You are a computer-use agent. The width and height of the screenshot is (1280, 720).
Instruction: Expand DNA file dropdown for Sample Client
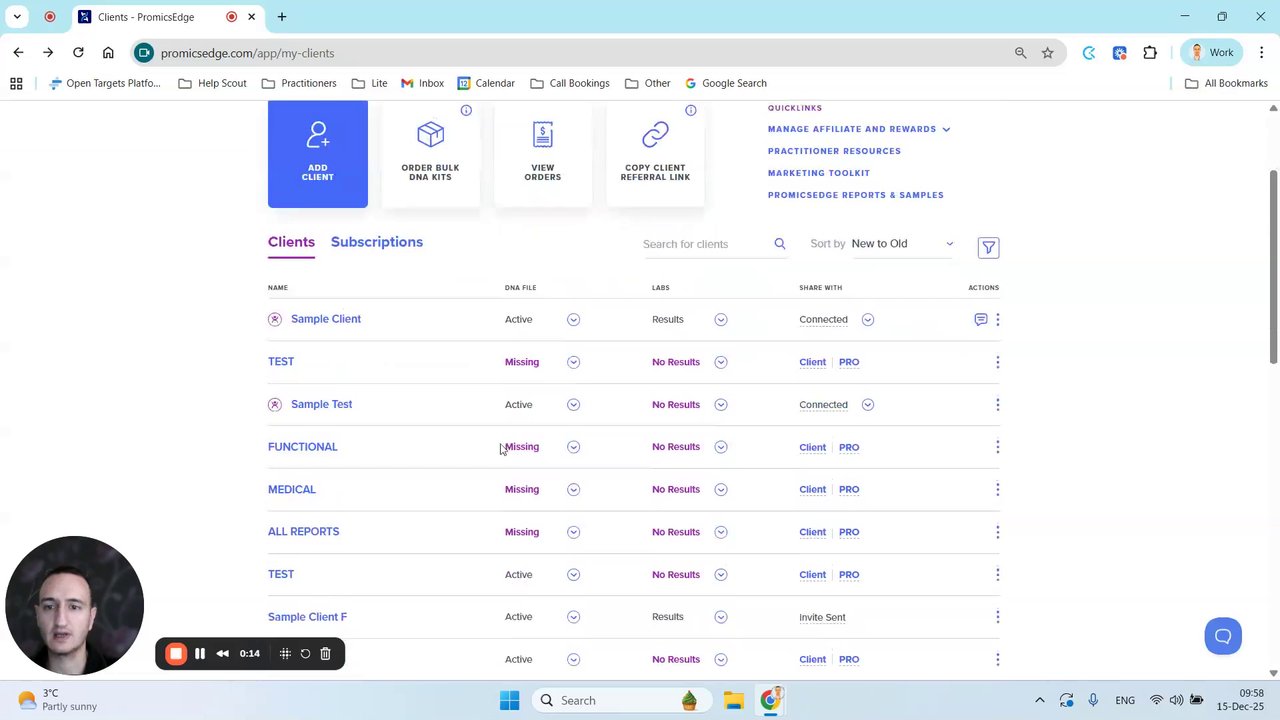click(573, 319)
